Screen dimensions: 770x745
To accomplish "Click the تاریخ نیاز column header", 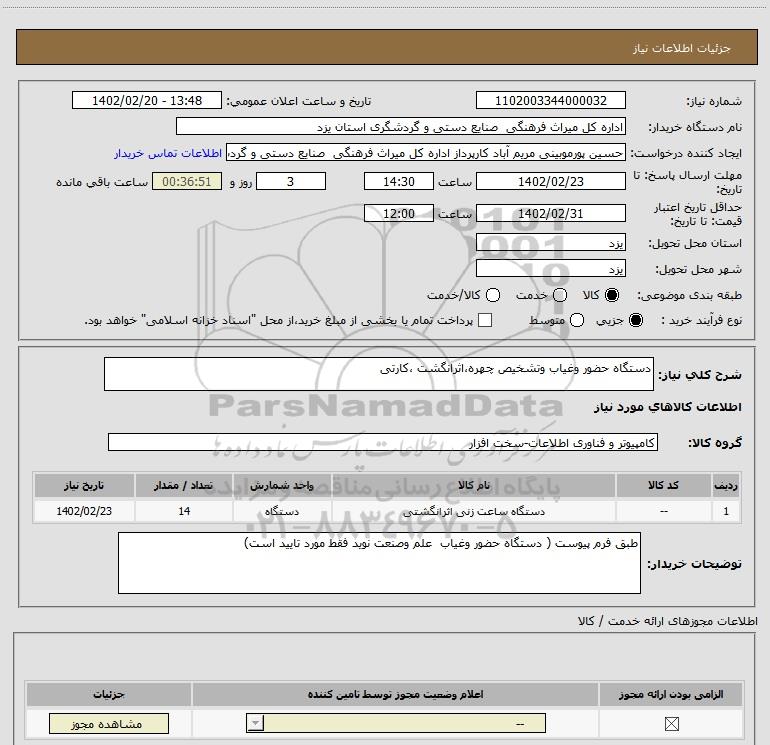I will point(84,485).
